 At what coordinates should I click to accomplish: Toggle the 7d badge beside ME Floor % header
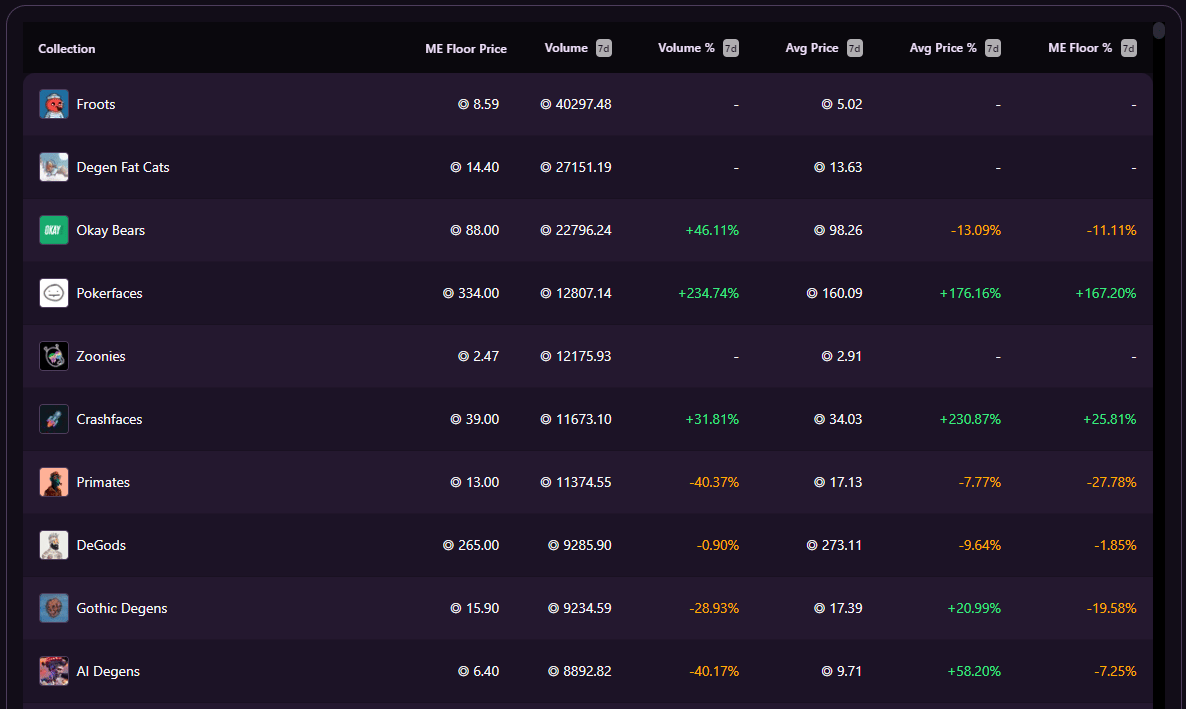(x=1129, y=48)
